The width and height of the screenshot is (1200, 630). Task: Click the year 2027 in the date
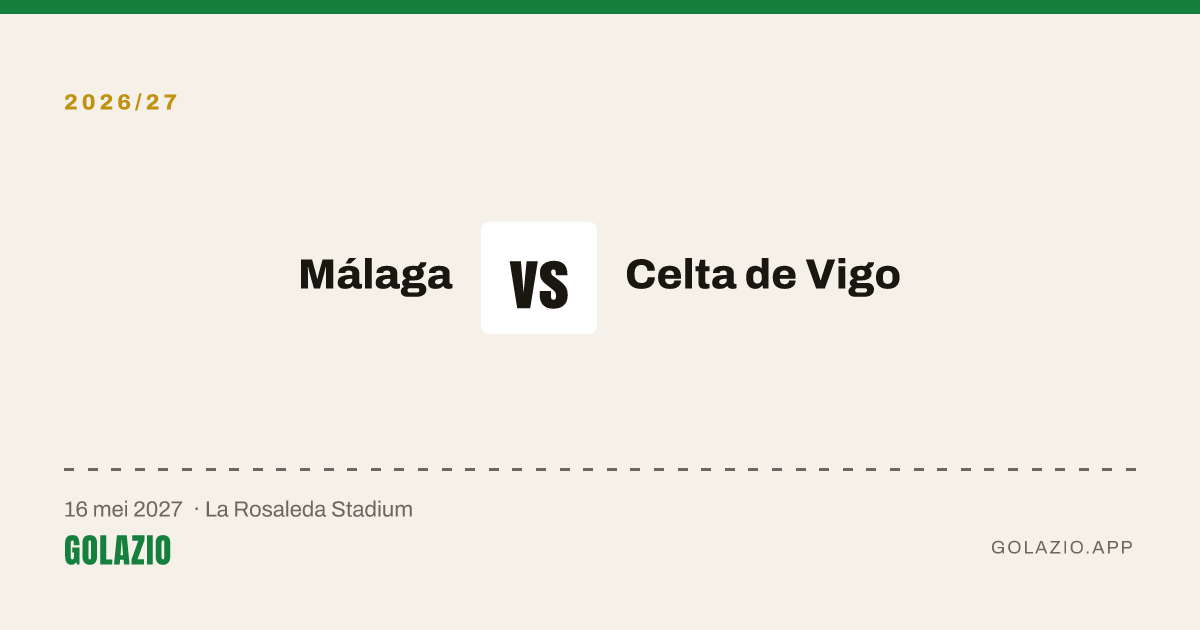(x=159, y=509)
